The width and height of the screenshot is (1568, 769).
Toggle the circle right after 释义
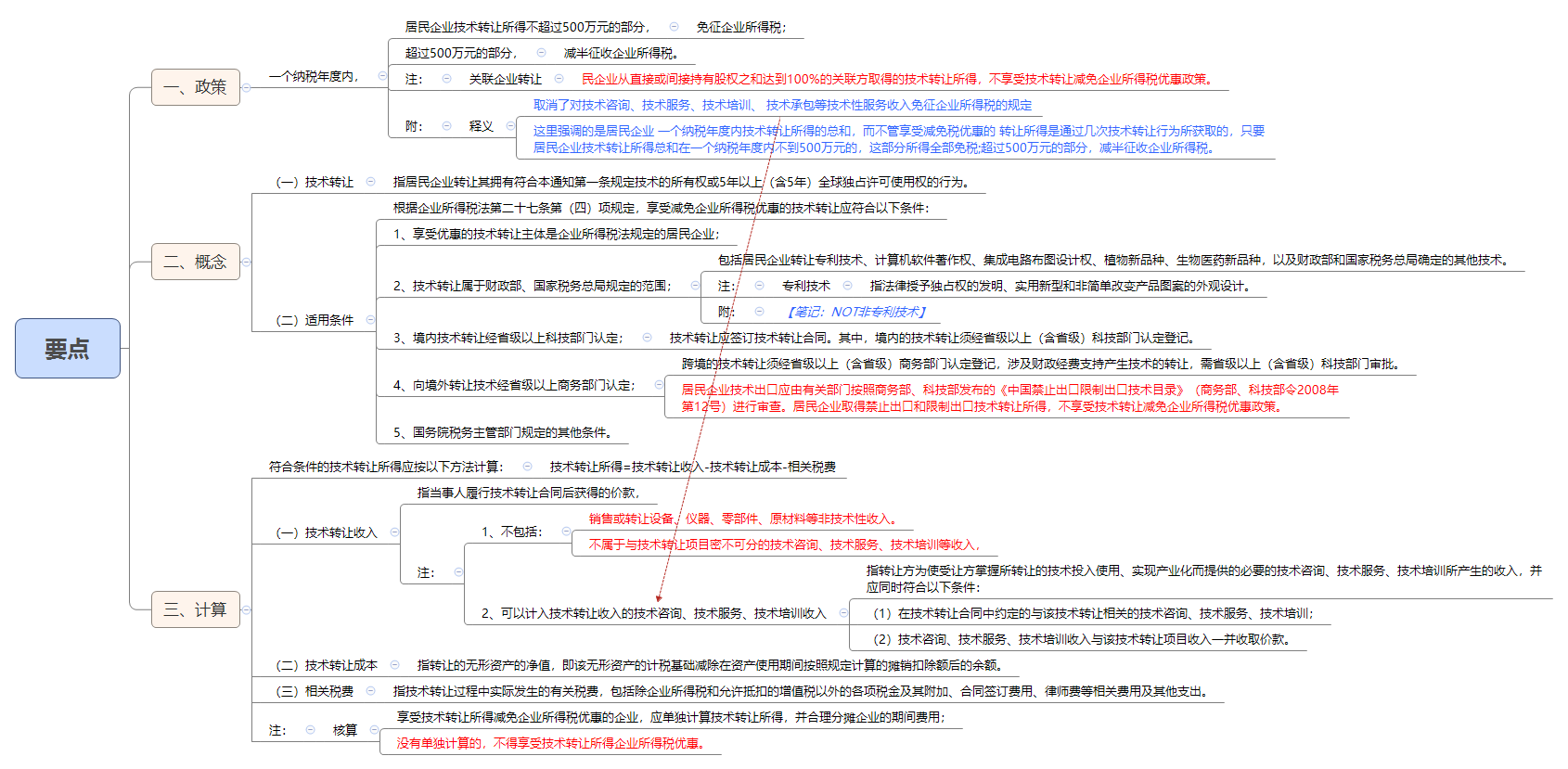tap(510, 126)
